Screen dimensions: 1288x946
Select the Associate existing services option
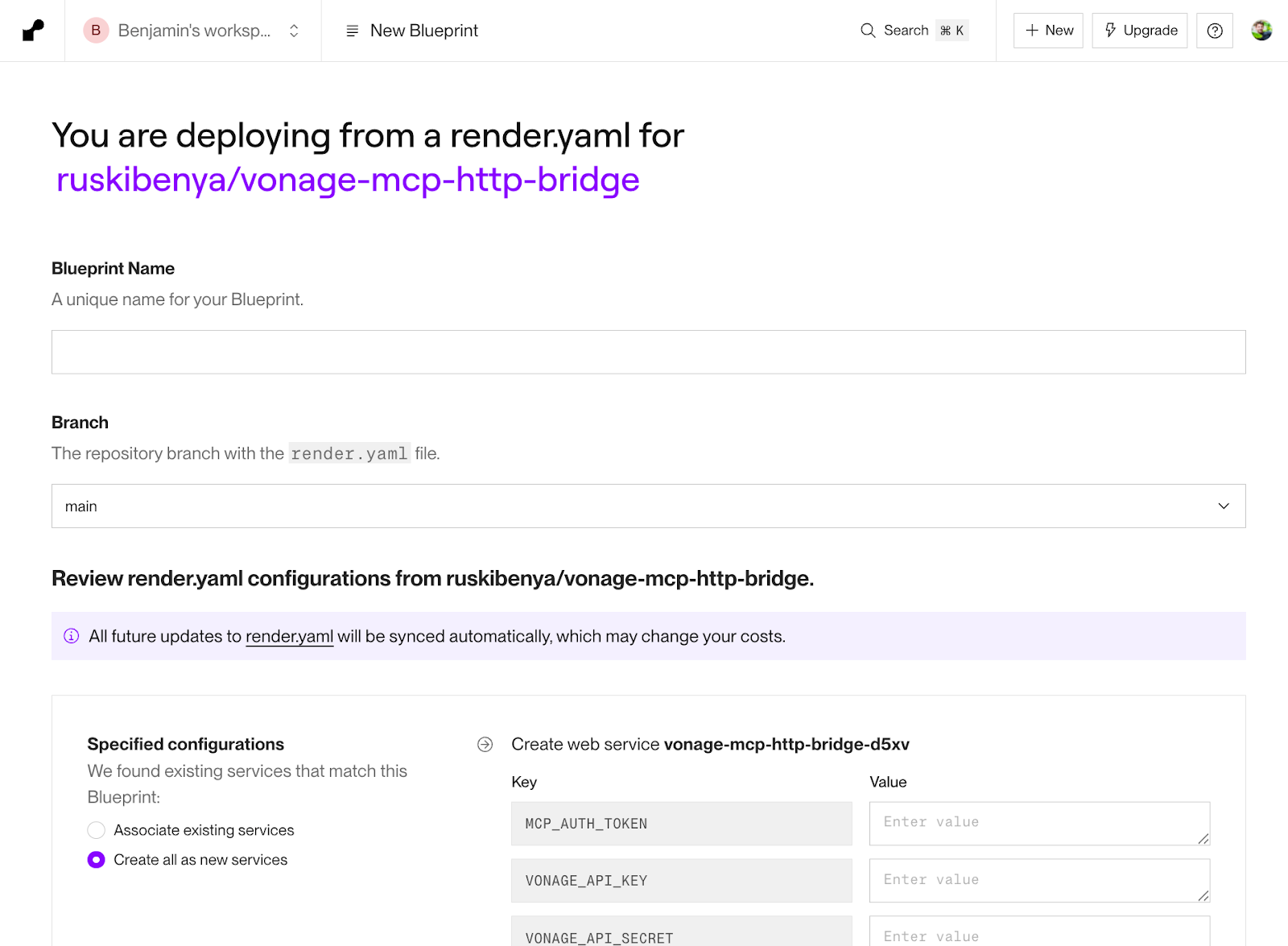96,830
